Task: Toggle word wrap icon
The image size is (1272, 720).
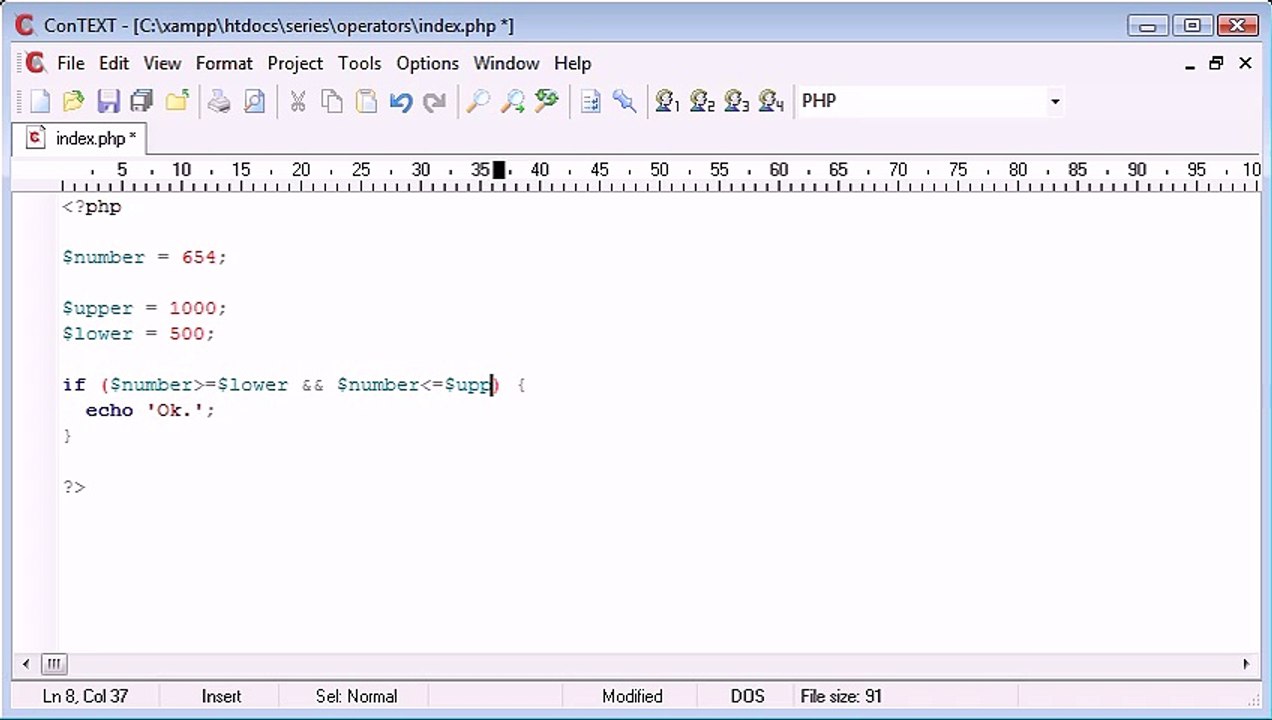Action: click(x=590, y=101)
